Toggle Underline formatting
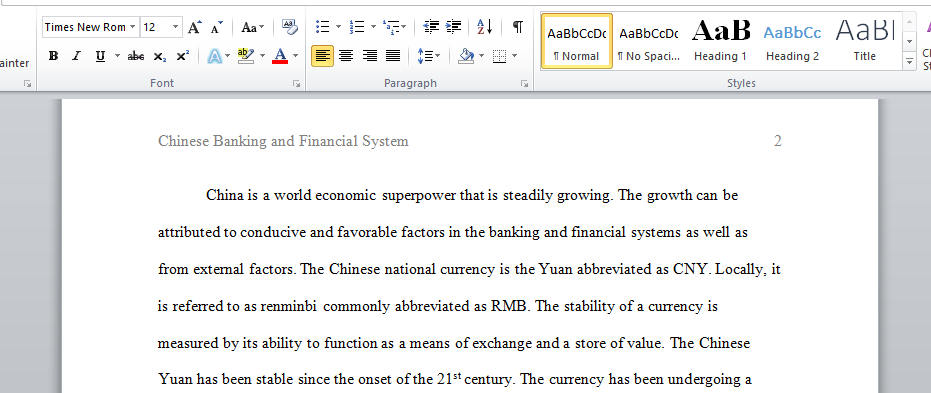The height and width of the screenshot is (393, 931). (100, 56)
